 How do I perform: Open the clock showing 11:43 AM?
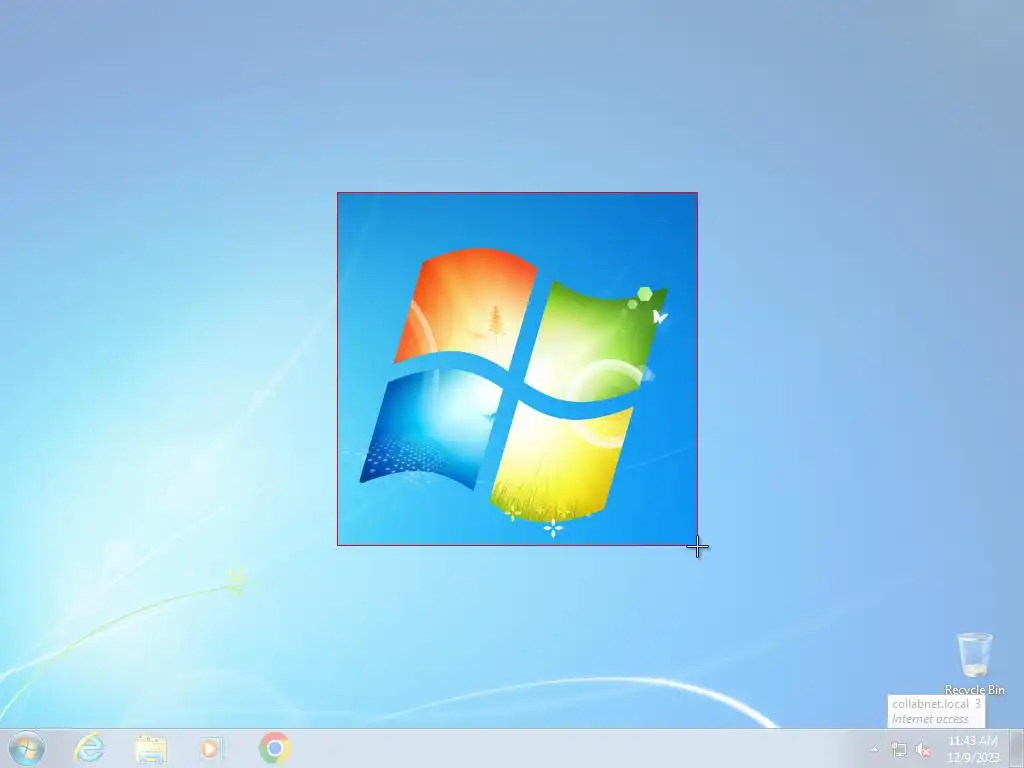[973, 749]
